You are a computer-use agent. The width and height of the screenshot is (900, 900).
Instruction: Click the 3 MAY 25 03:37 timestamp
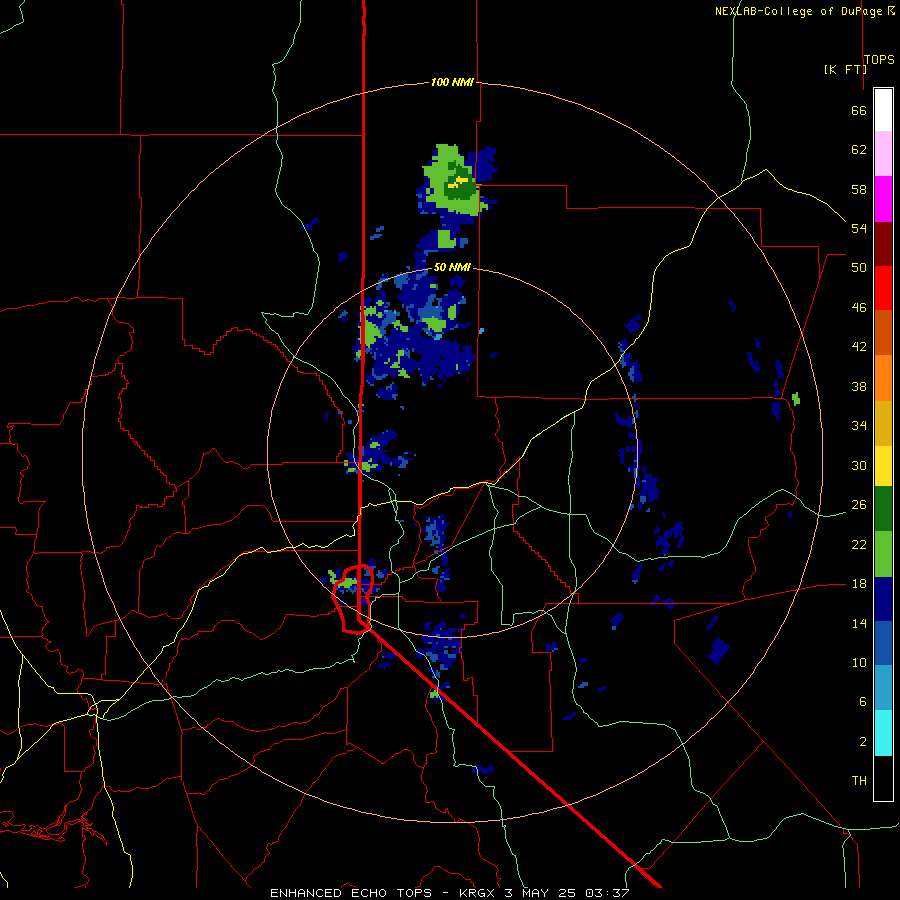point(567,893)
